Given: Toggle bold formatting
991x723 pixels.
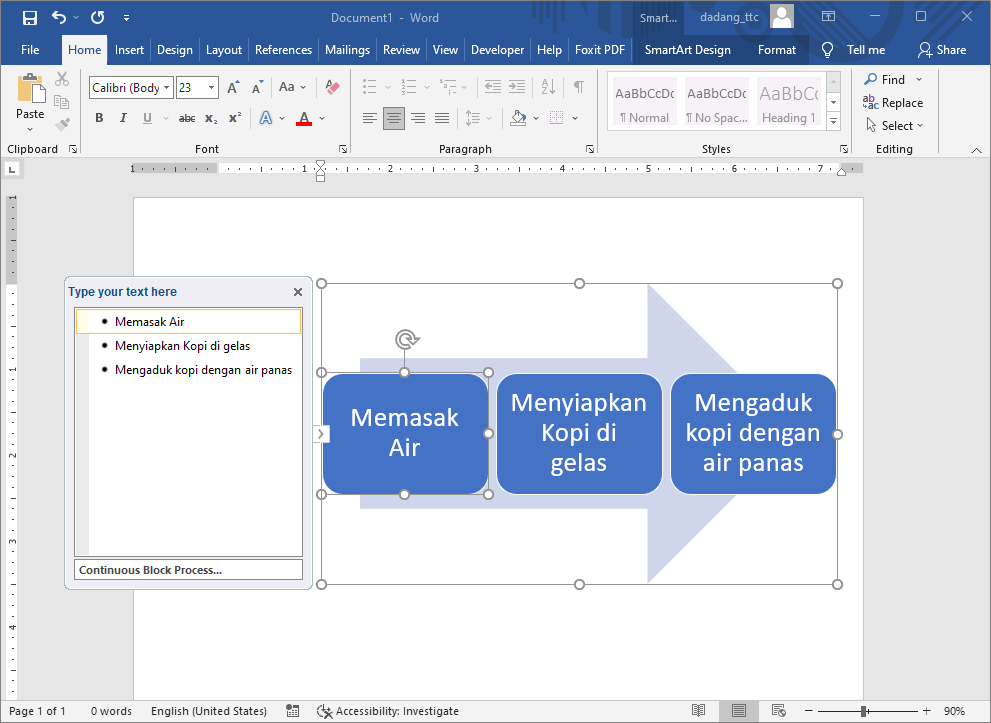Looking at the screenshot, I should [x=98, y=118].
